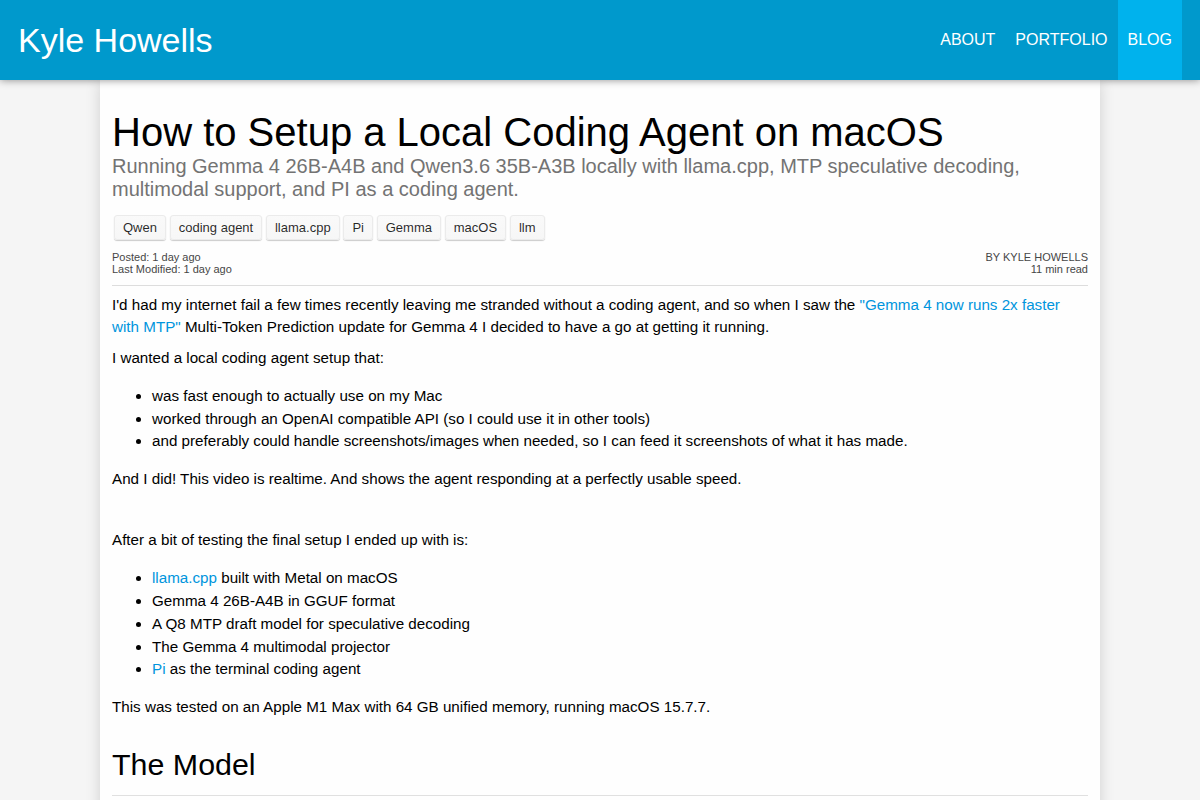Select the BLOG nav tab
1200x800 pixels.
[x=1150, y=40]
